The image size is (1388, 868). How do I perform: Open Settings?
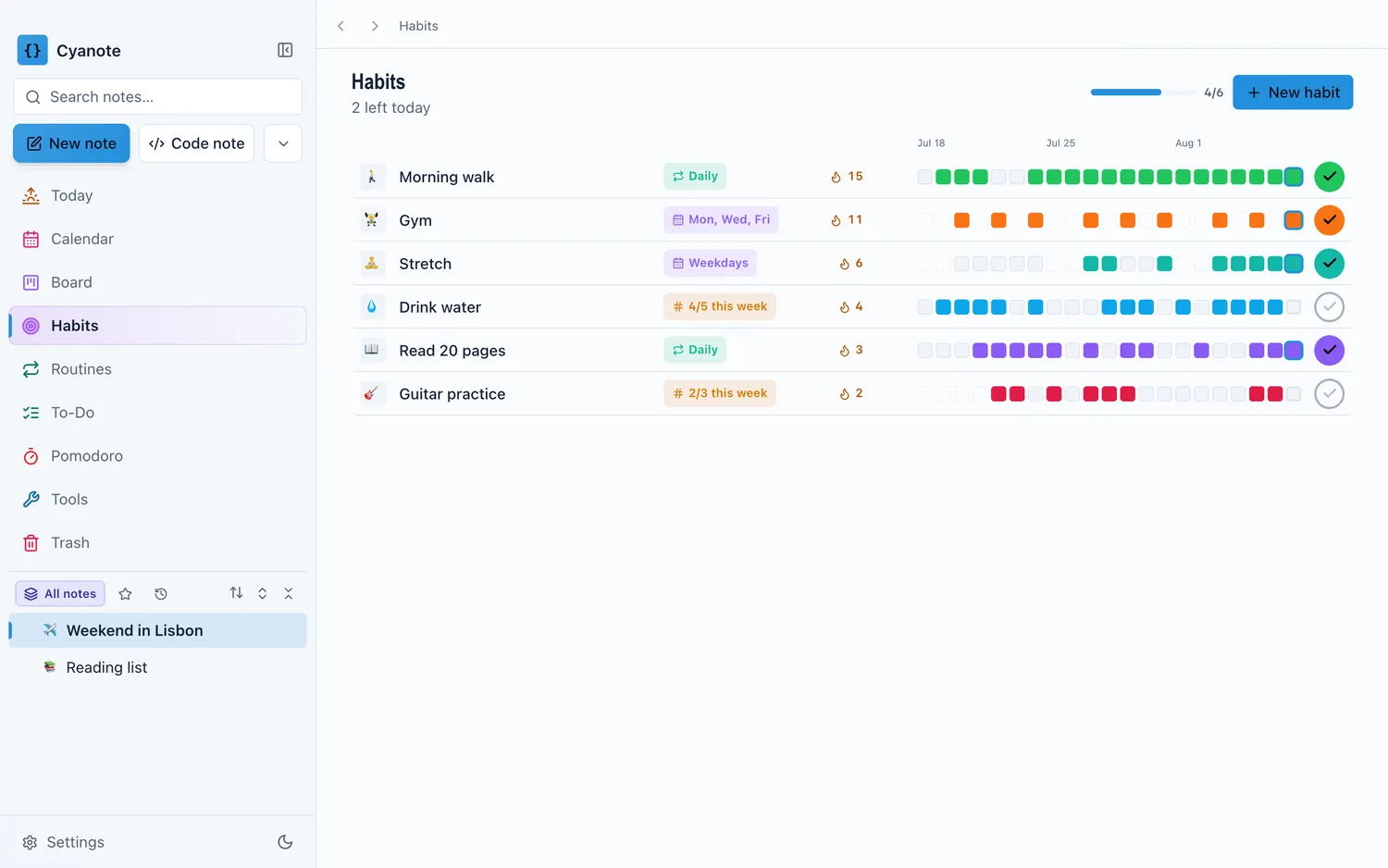point(63,842)
